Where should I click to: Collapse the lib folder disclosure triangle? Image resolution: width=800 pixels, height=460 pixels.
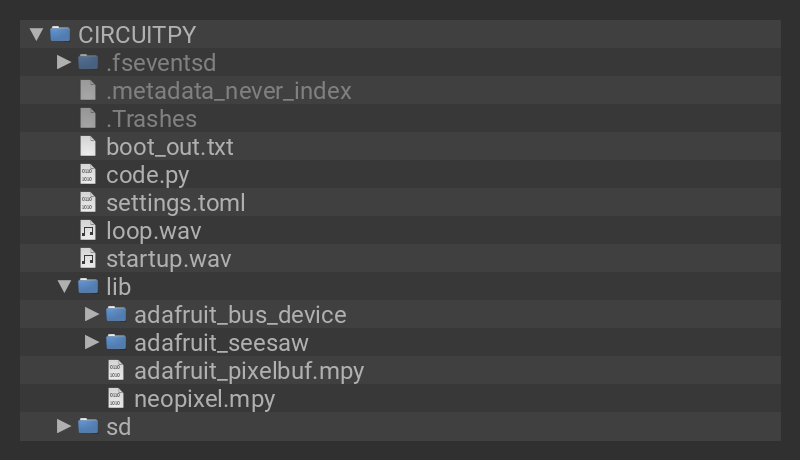point(64,287)
